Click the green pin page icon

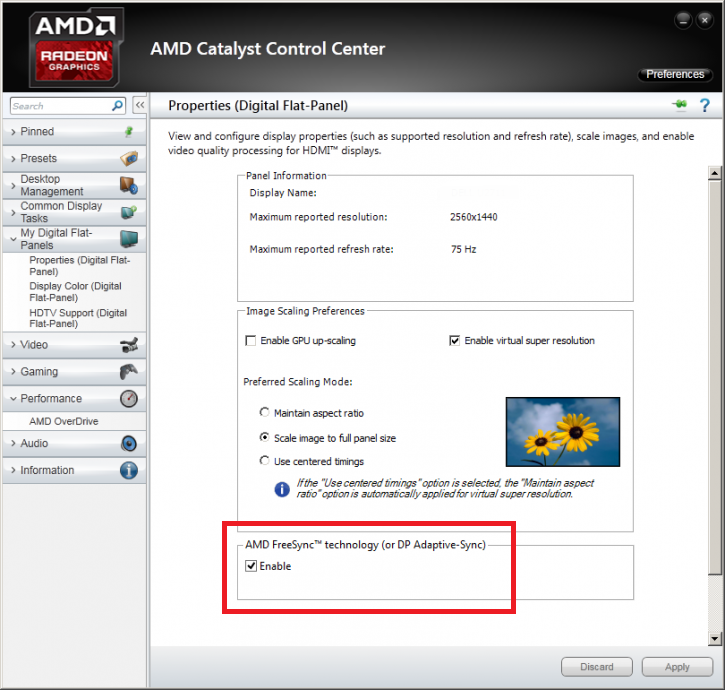click(679, 105)
